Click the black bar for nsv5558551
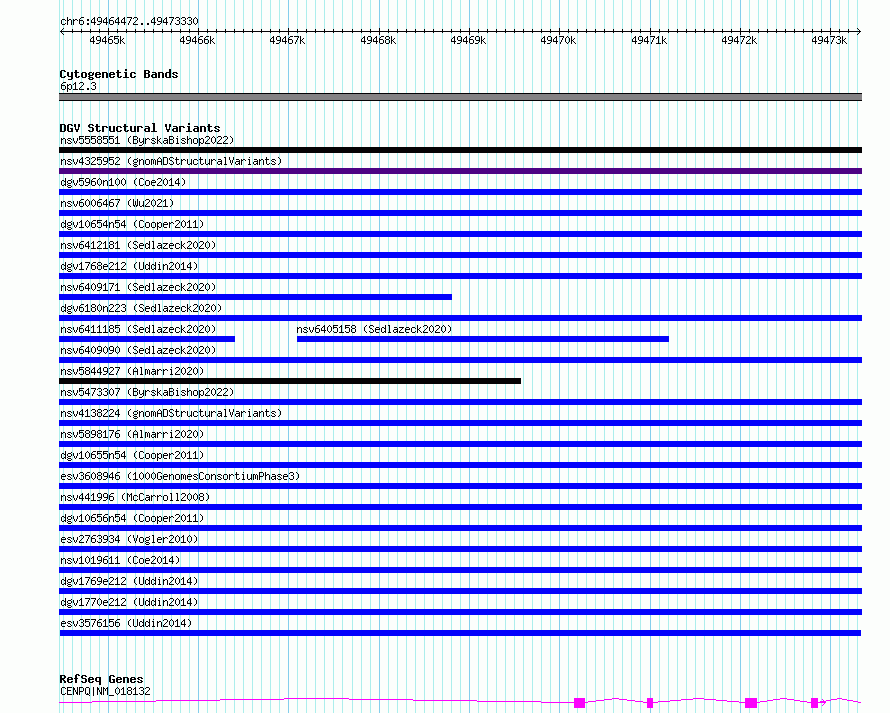 point(460,150)
